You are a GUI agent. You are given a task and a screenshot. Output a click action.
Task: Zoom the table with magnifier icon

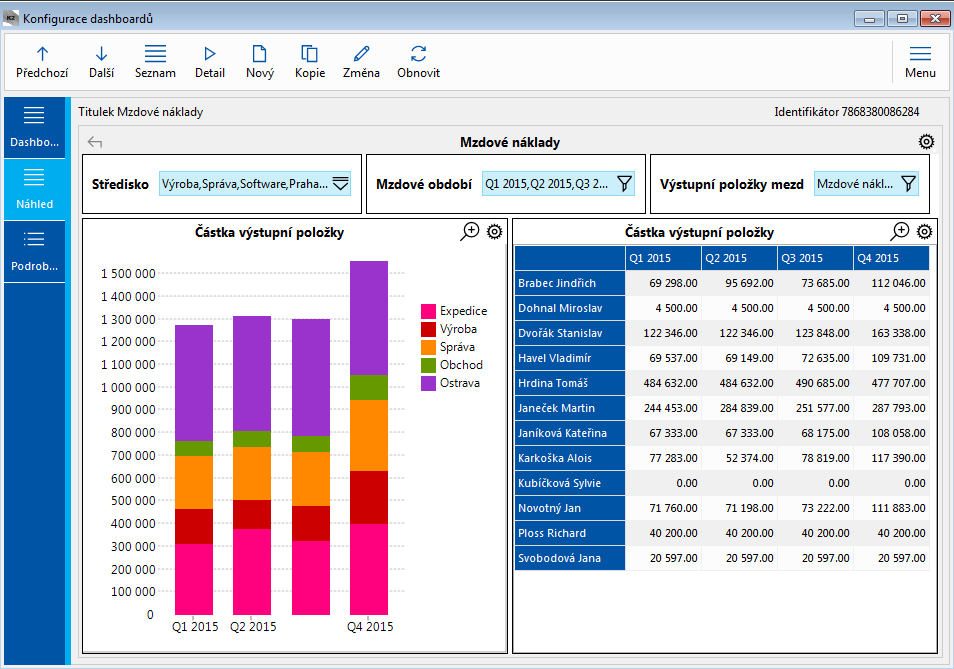point(900,231)
